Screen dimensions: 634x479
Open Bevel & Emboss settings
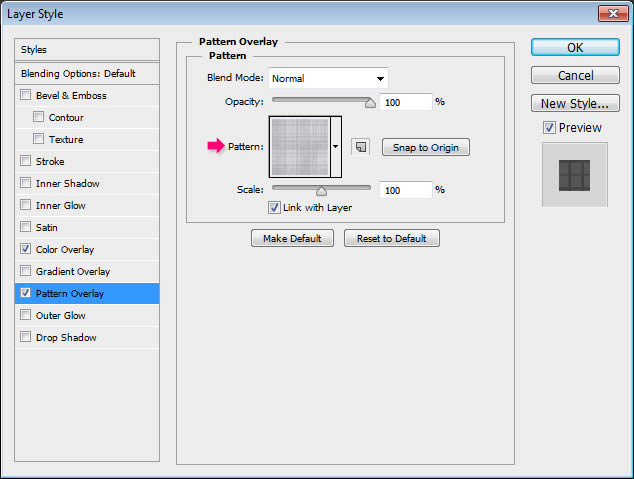pyautogui.click(x=71, y=95)
